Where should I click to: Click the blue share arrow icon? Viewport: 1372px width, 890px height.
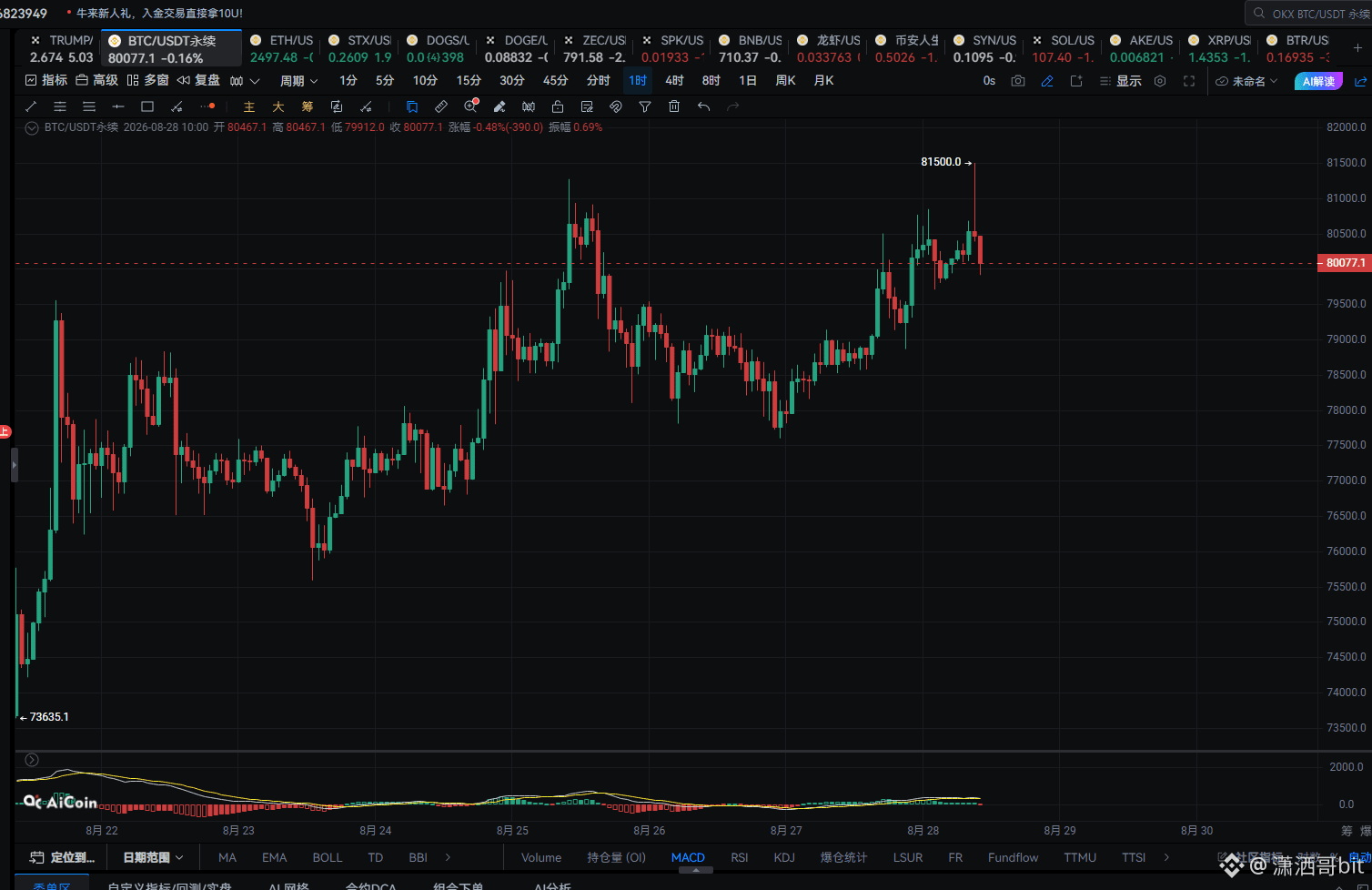pyautogui.click(x=1361, y=81)
